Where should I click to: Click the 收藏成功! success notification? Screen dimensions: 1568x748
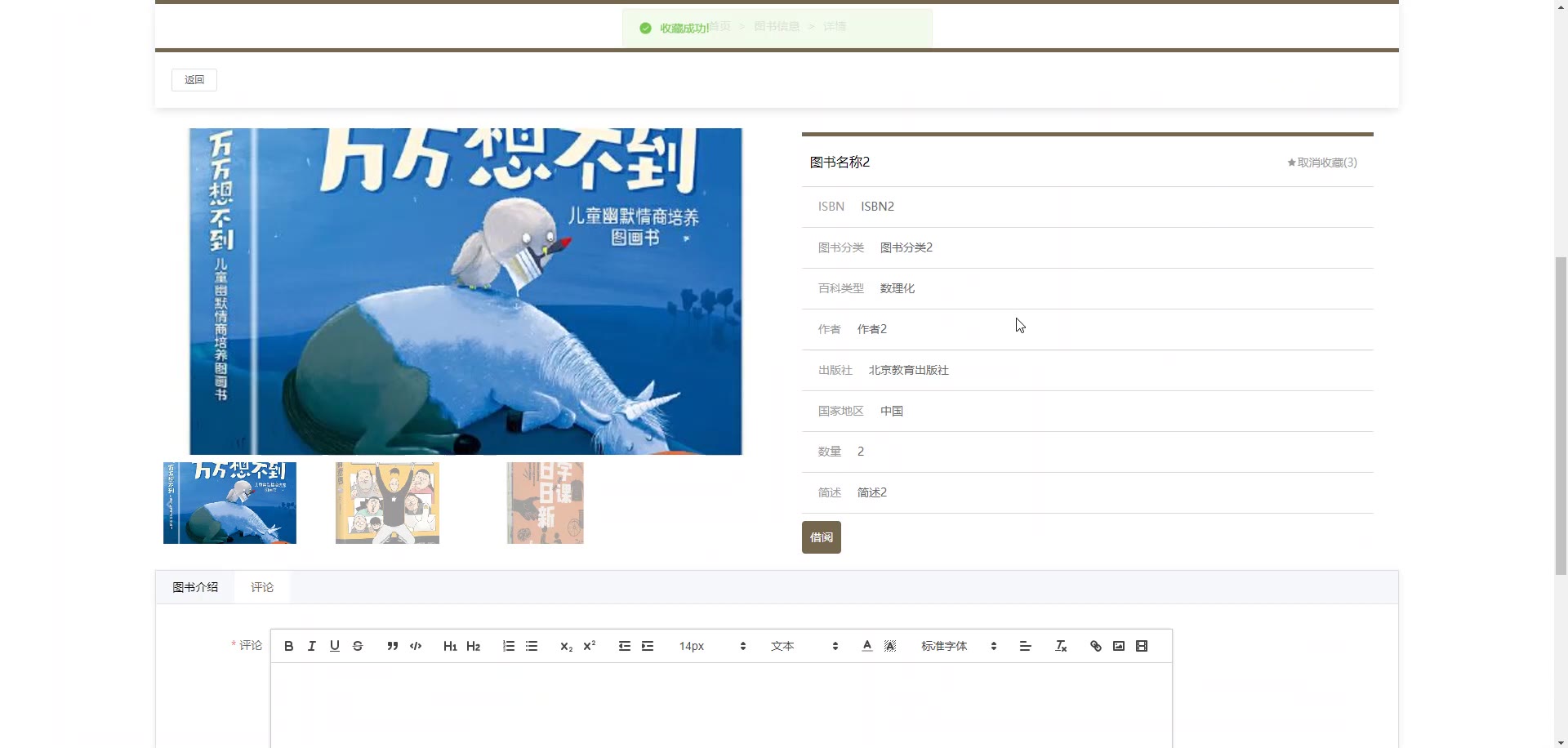777,28
